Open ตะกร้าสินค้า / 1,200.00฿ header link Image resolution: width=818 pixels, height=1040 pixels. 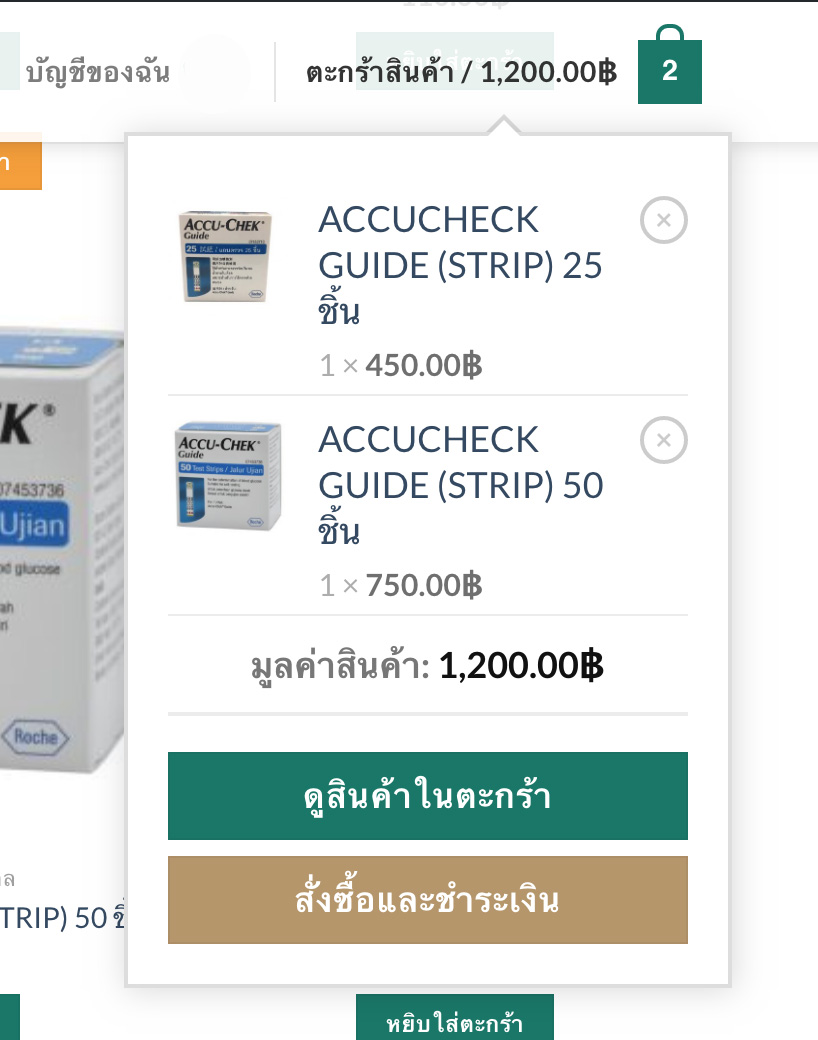coord(462,72)
